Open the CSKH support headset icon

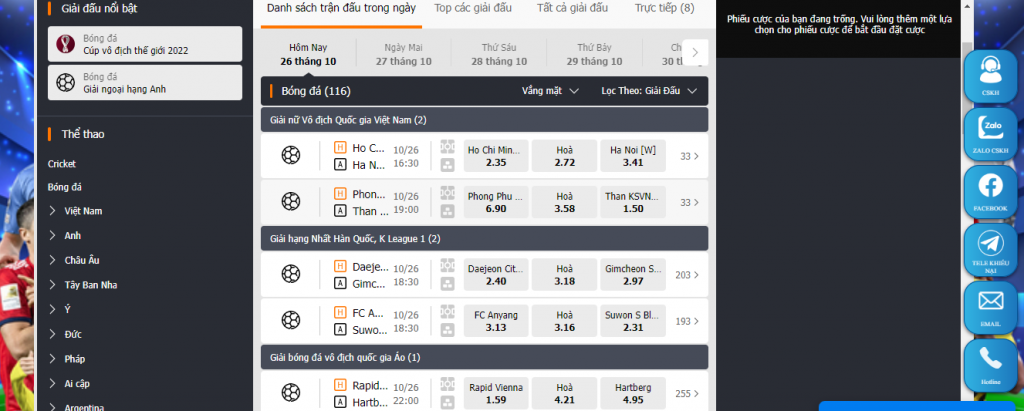click(x=991, y=76)
